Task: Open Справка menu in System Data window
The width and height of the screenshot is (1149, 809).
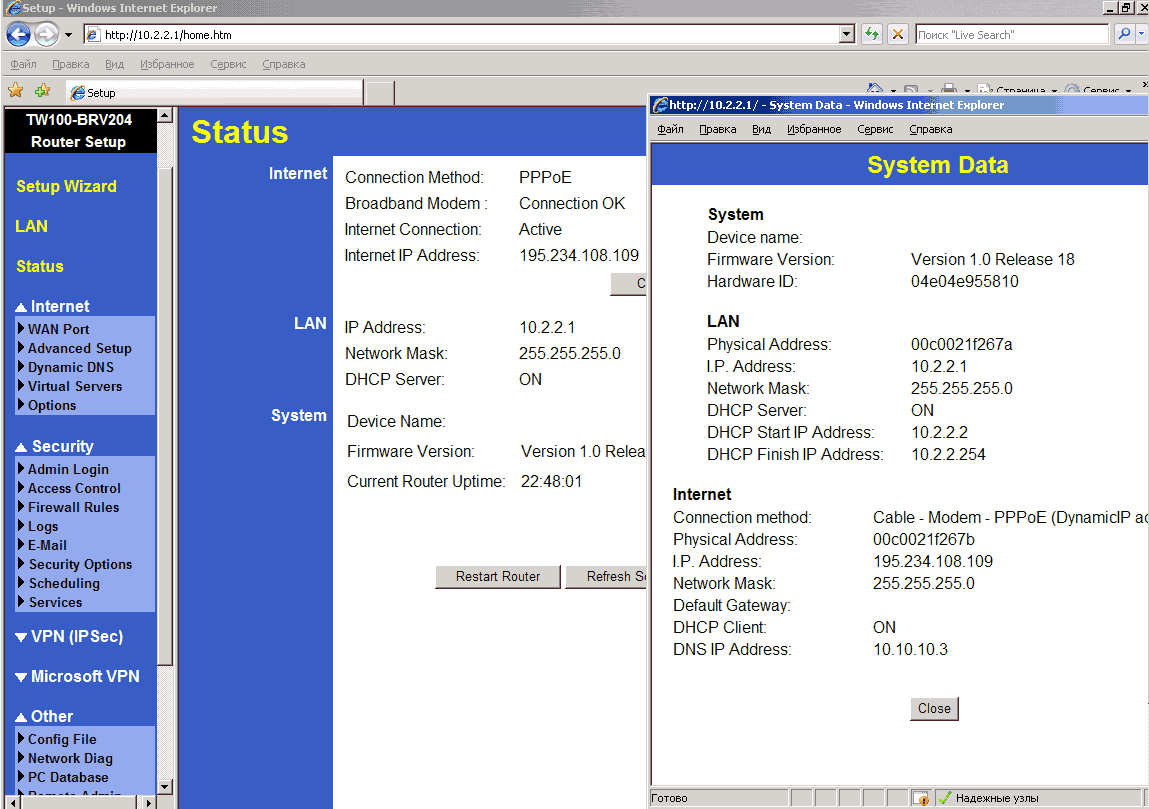Action: coord(931,130)
